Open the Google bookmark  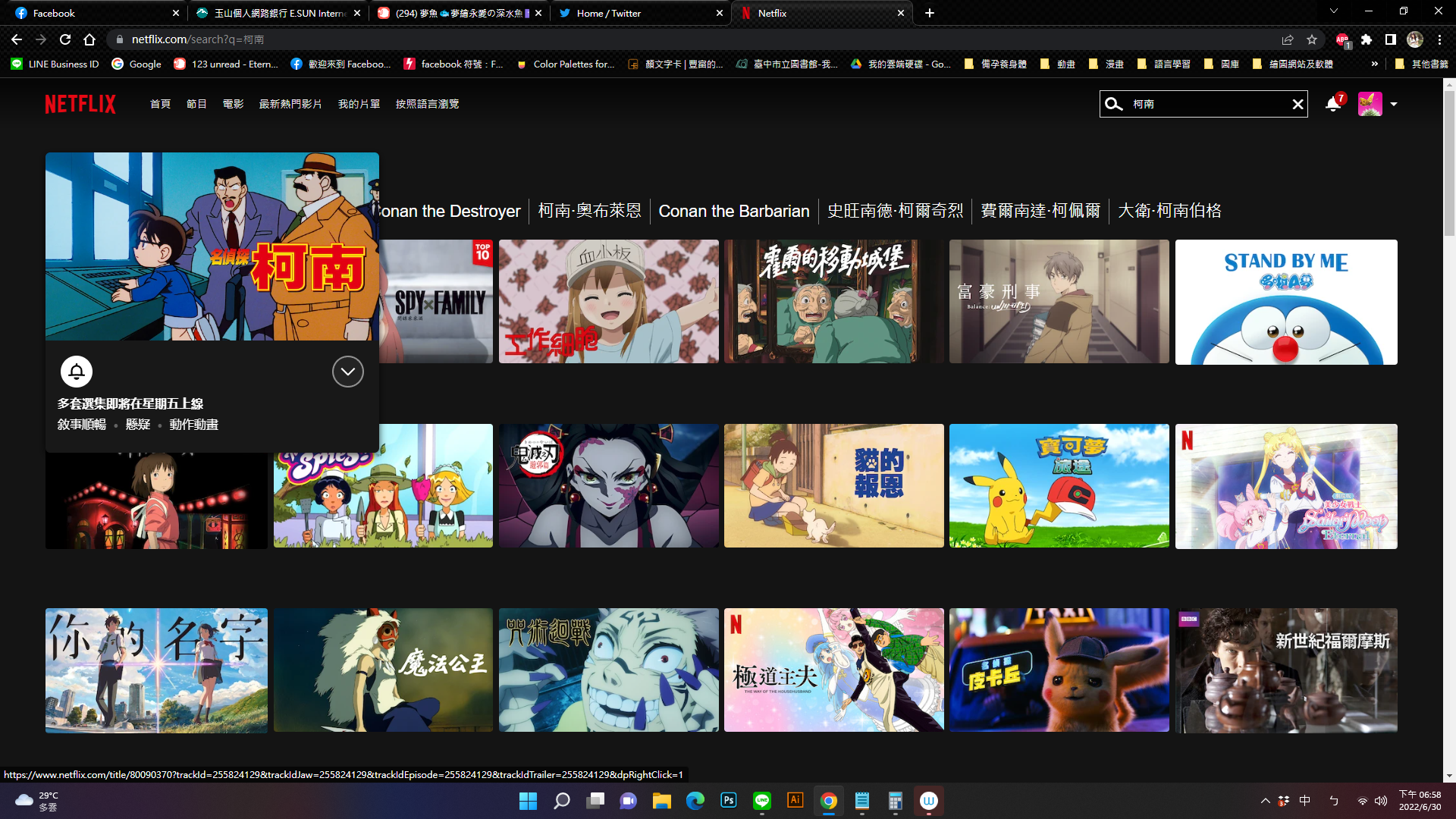(x=136, y=64)
